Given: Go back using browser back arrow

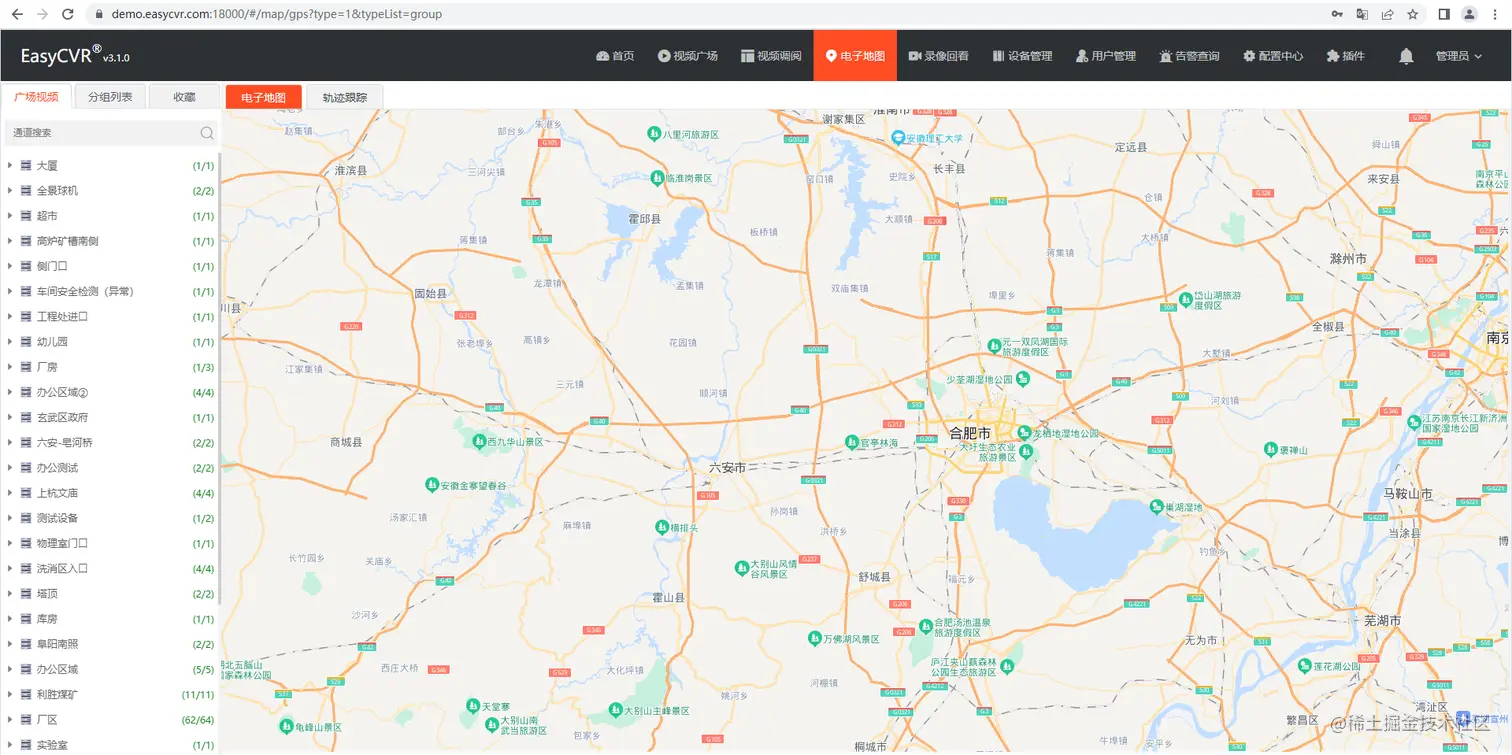Looking at the screenshot, I should tap(16, 14).
